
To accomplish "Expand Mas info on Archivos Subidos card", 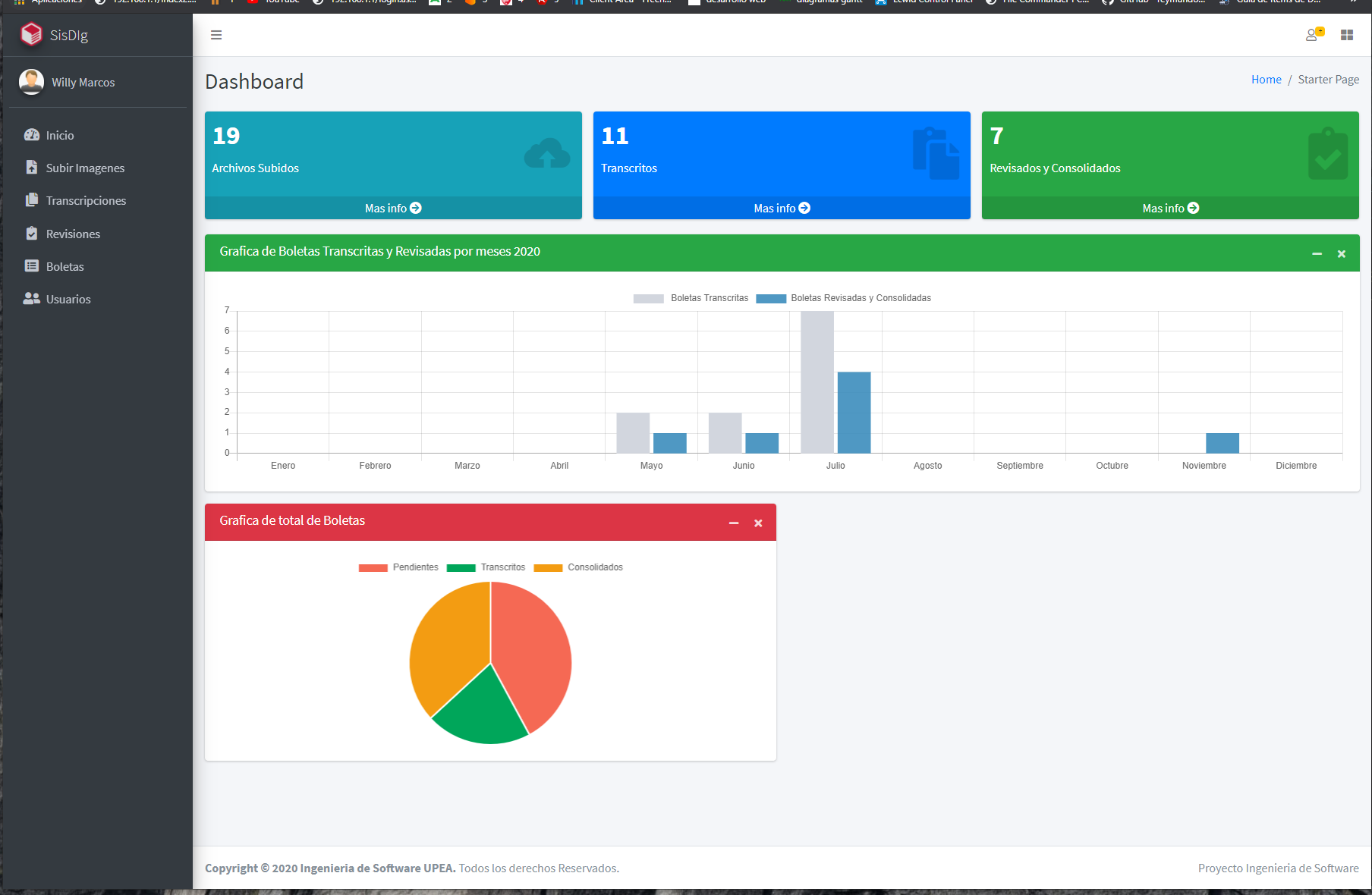I will point(392,207).
